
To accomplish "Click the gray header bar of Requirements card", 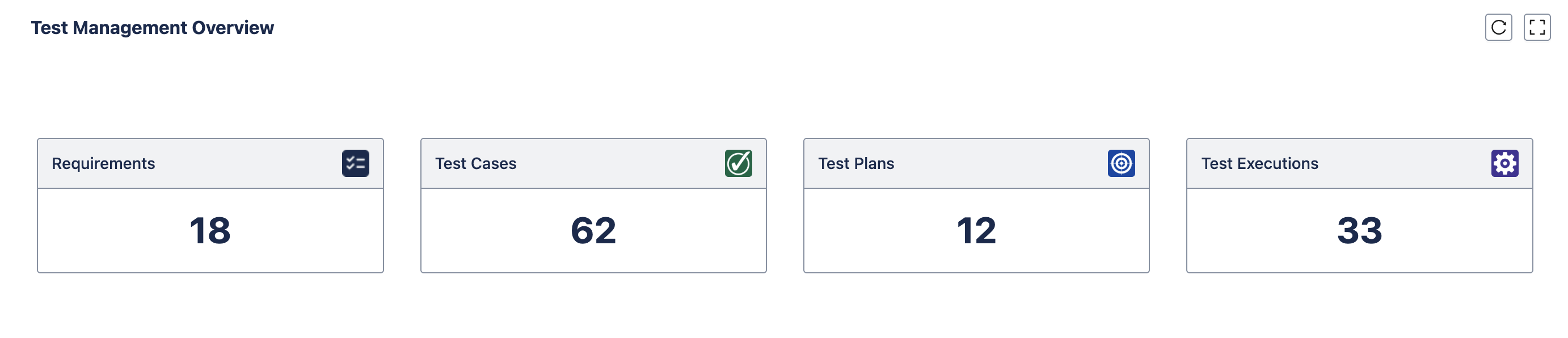I will 243,163.
